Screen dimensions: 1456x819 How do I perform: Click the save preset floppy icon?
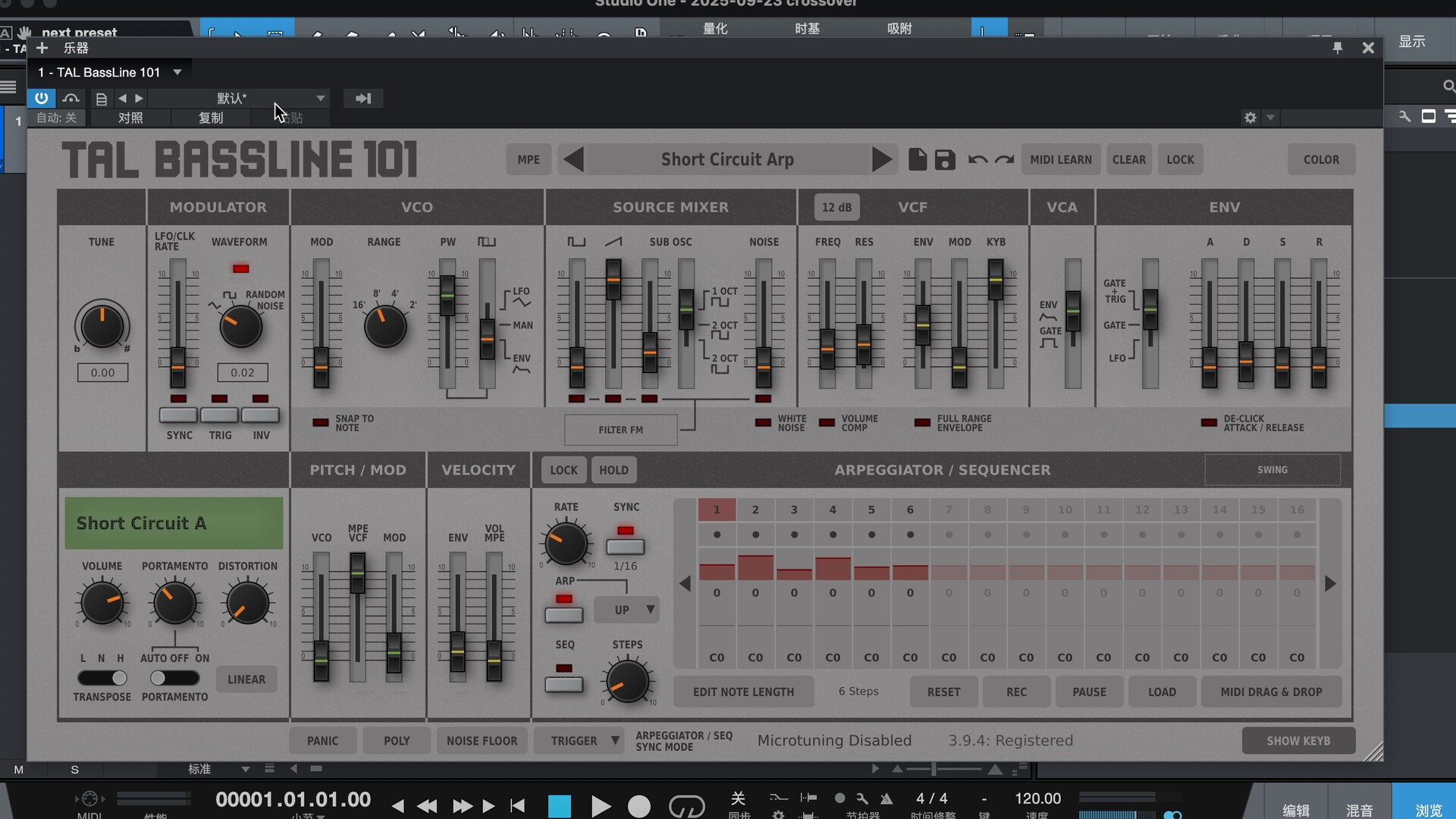pos(945,159)
